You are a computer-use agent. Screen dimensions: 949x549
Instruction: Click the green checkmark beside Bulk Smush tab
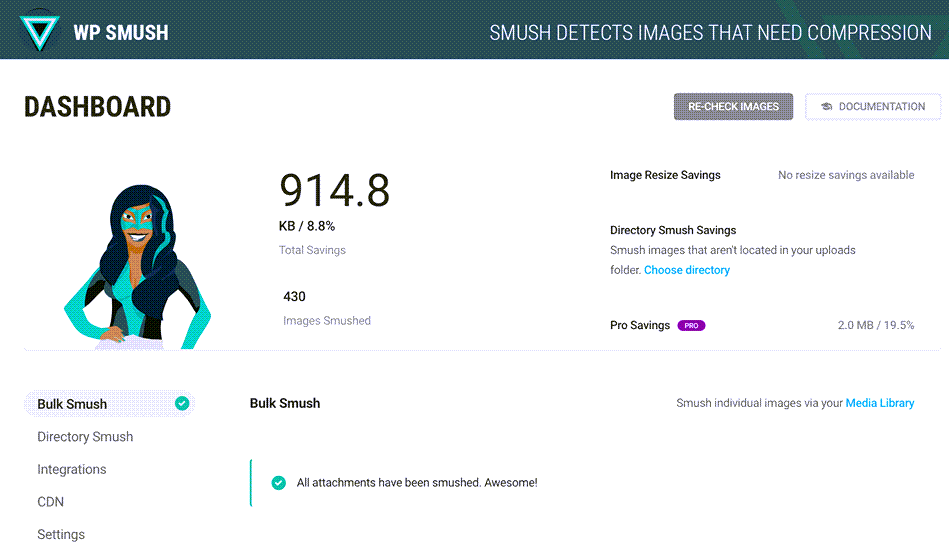[x=182, y=404]
